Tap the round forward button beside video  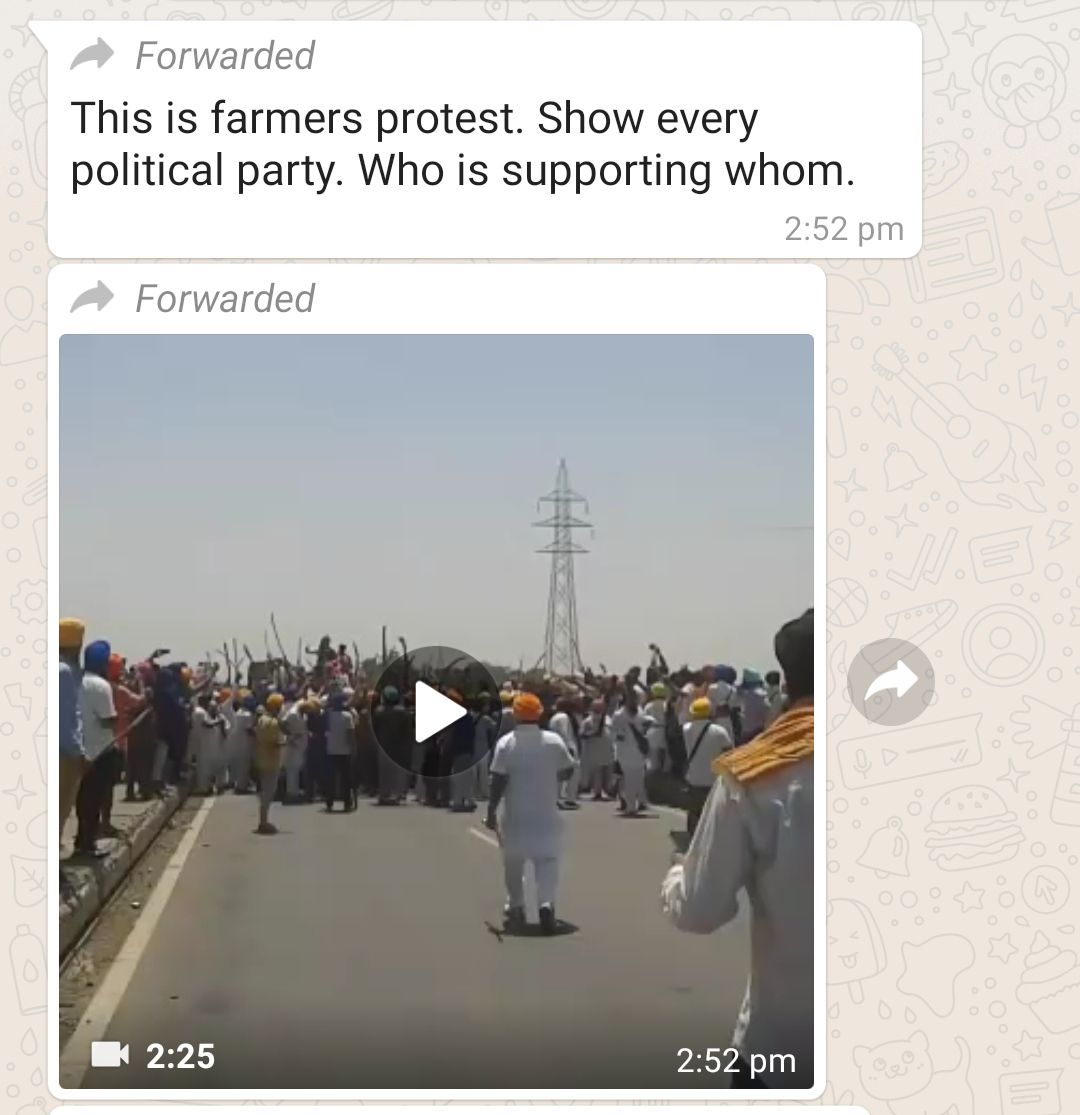click(x=891, y=682)
